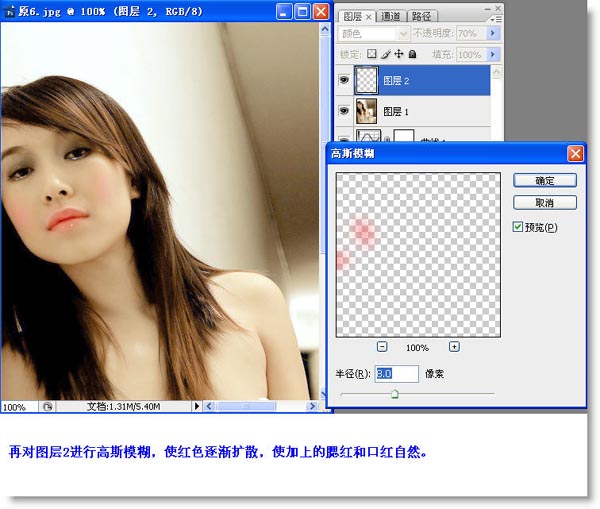This screenshot has height=509, width=600.
Task: Click the document window title icon
Action: pyautogui.click(x=9, y=11)
